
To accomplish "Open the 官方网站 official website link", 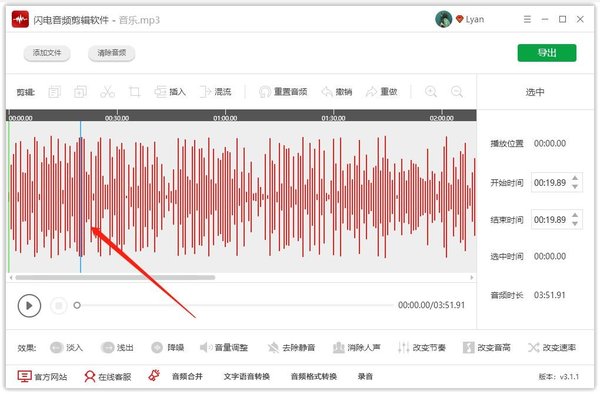I will click(x=42, y=376).
